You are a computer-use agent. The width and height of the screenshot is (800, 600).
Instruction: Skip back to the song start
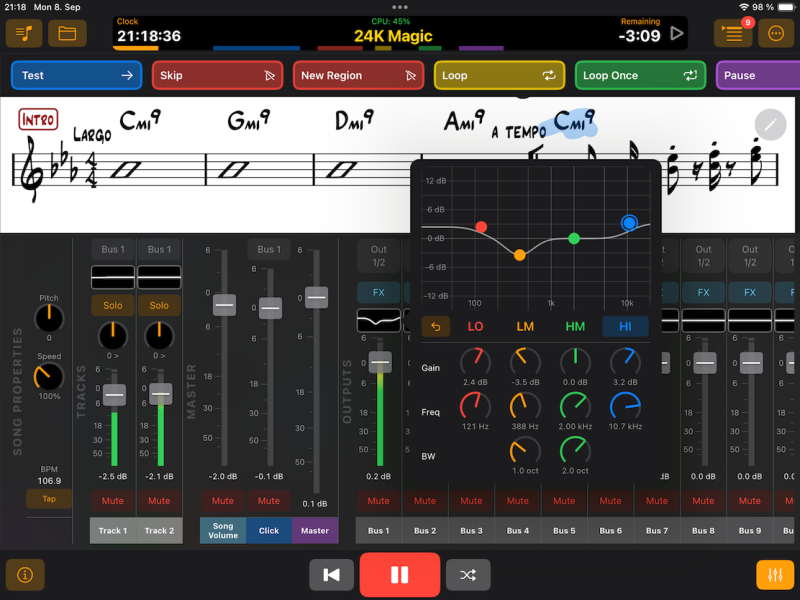[331, 575]
